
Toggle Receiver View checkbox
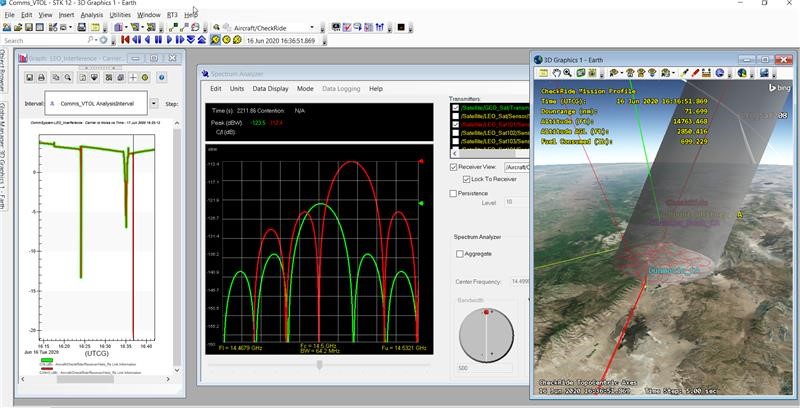coord(453,167)
